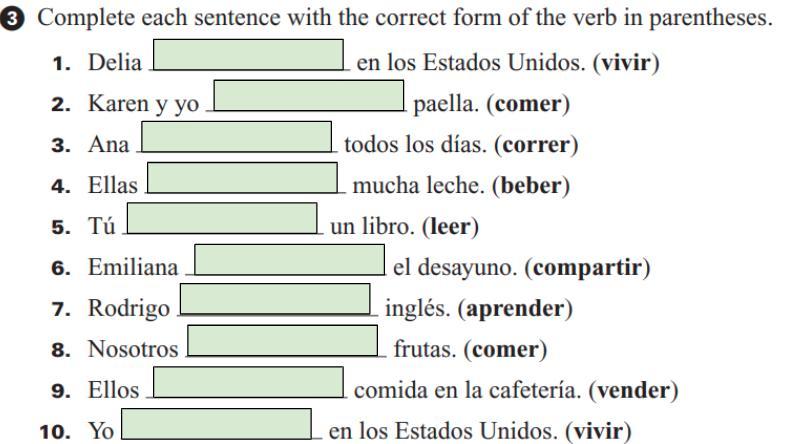The width and height of the screenshot is (796, 444).
Task: Click the blank after Karen y yo
Action: pyautogui.click(x=309, y=95)
